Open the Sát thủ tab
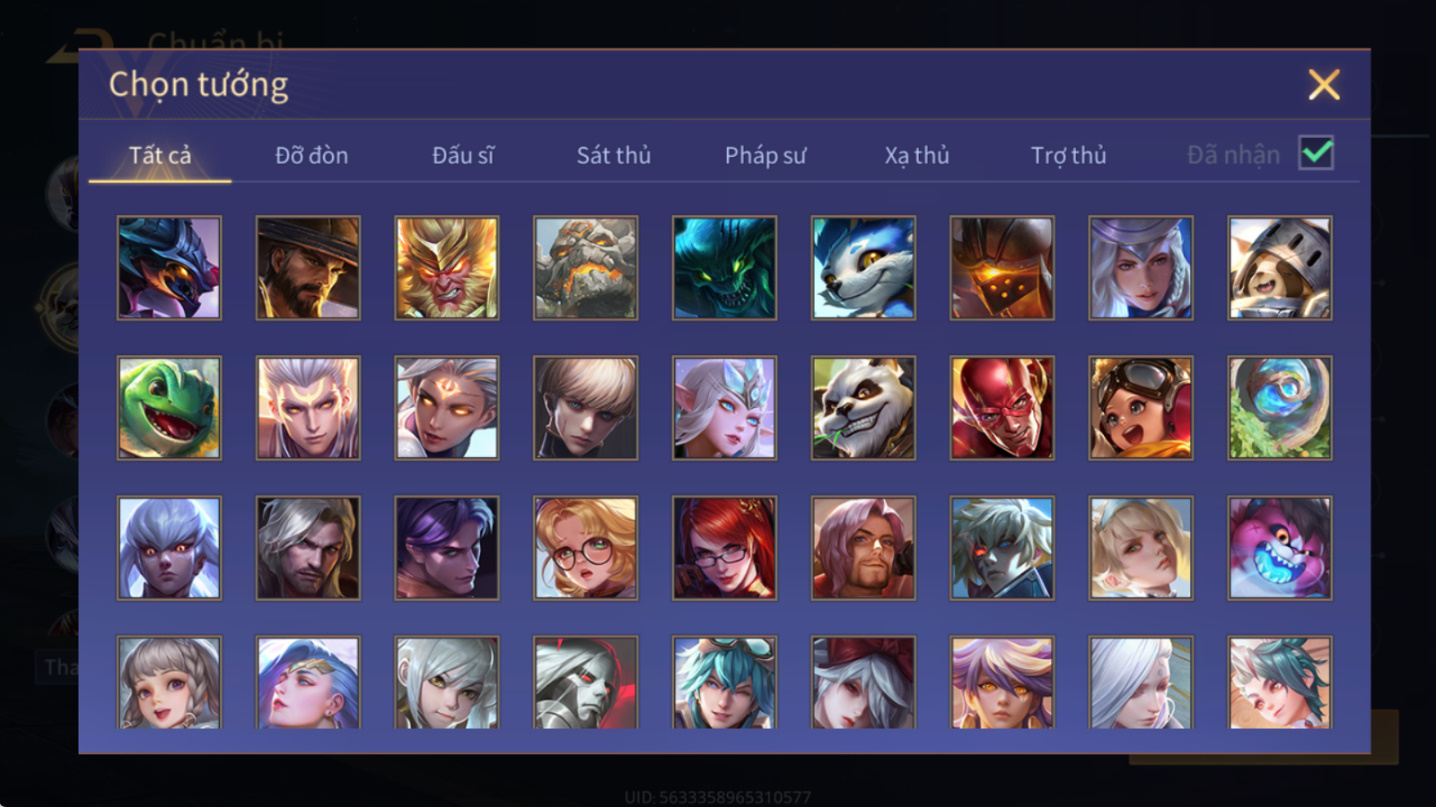 (613, 155)
